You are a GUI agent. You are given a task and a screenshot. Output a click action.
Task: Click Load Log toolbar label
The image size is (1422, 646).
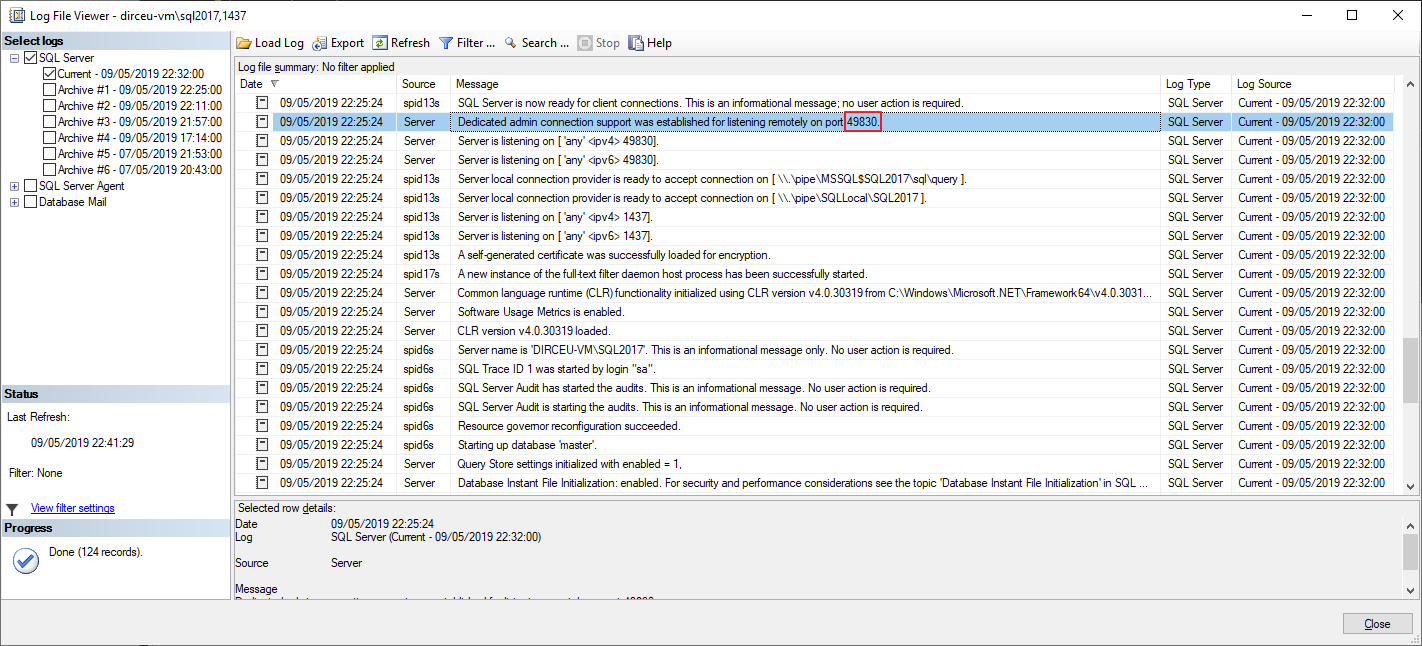[279, 43]
